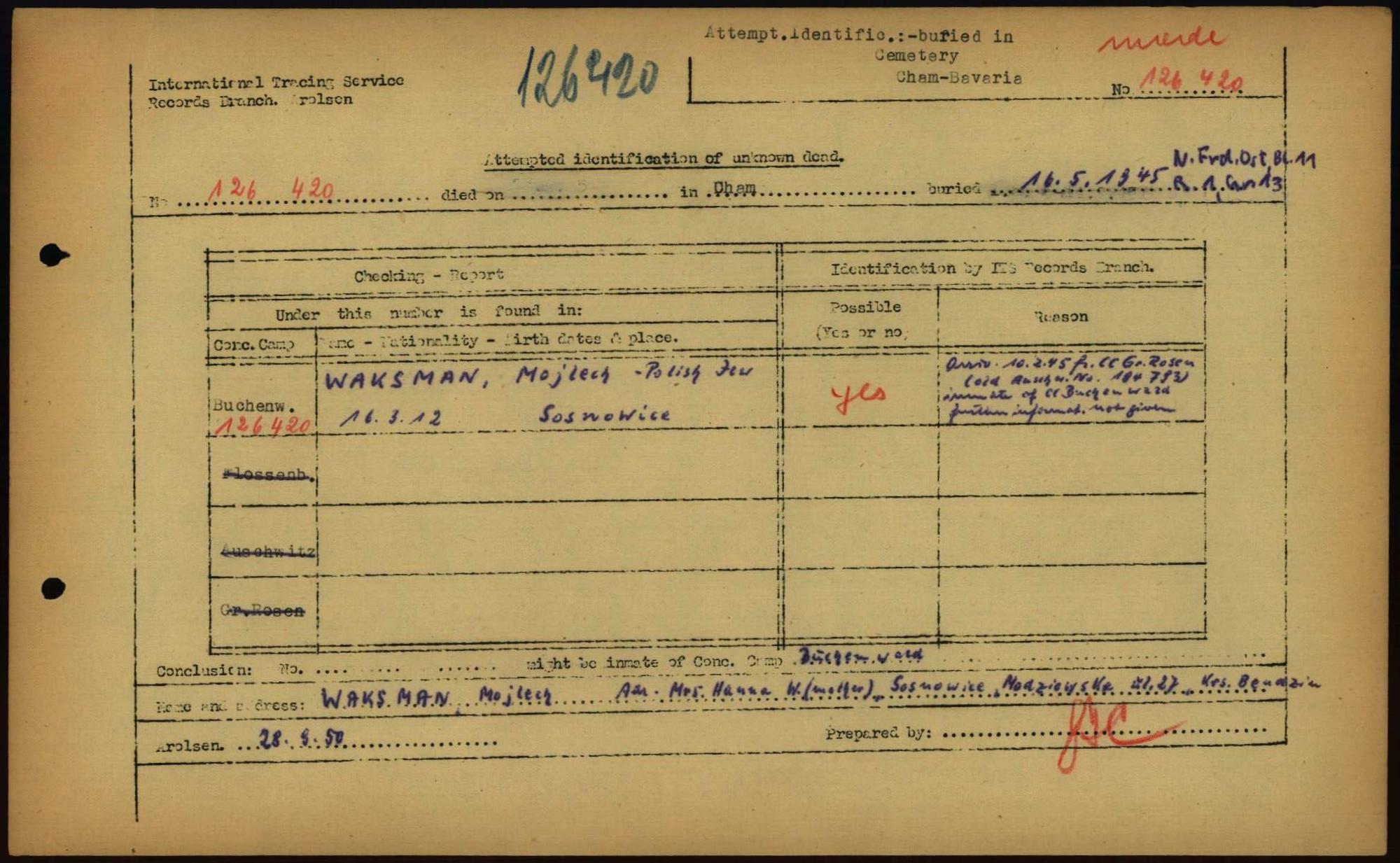This screenshot has width=1400, height=863.
Task: Click the handwritten name 'WAKSMAN, Mojlech' in table
Action: (x=467, y=378)
